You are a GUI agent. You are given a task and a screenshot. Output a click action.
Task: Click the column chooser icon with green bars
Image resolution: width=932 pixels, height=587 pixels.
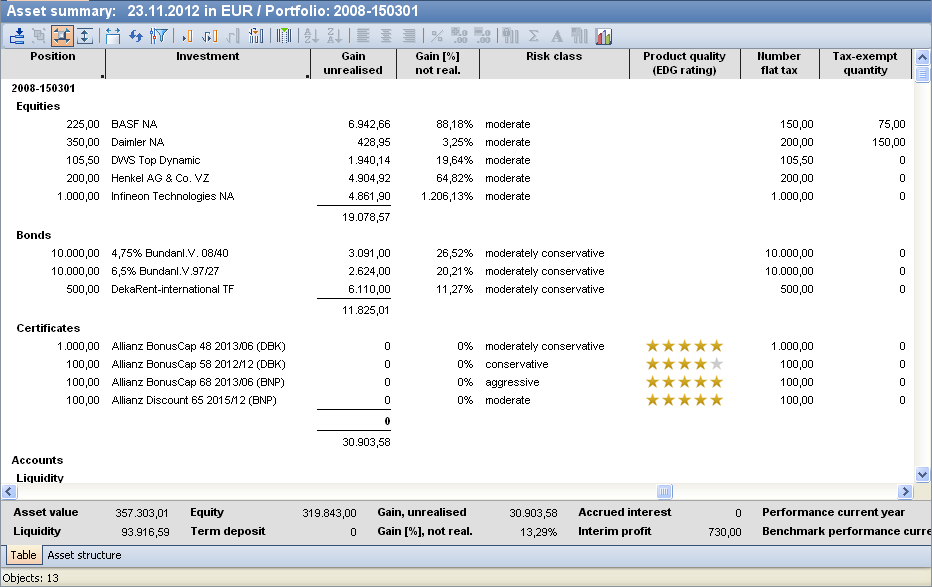[x=284, y=36]
